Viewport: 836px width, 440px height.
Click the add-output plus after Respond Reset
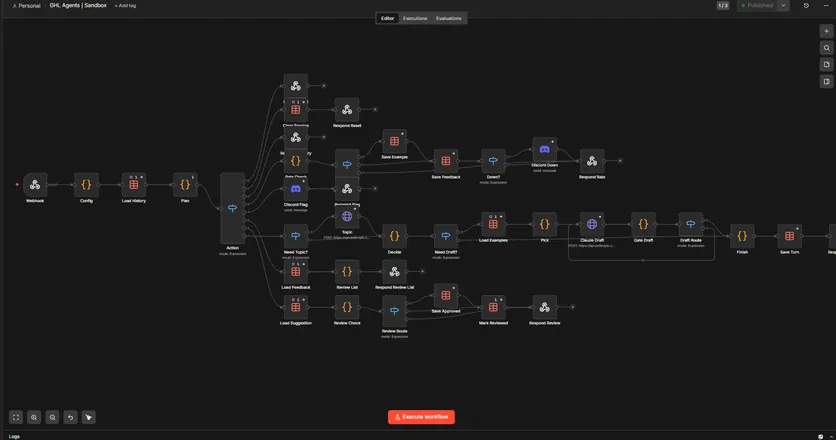pos(375,109)
